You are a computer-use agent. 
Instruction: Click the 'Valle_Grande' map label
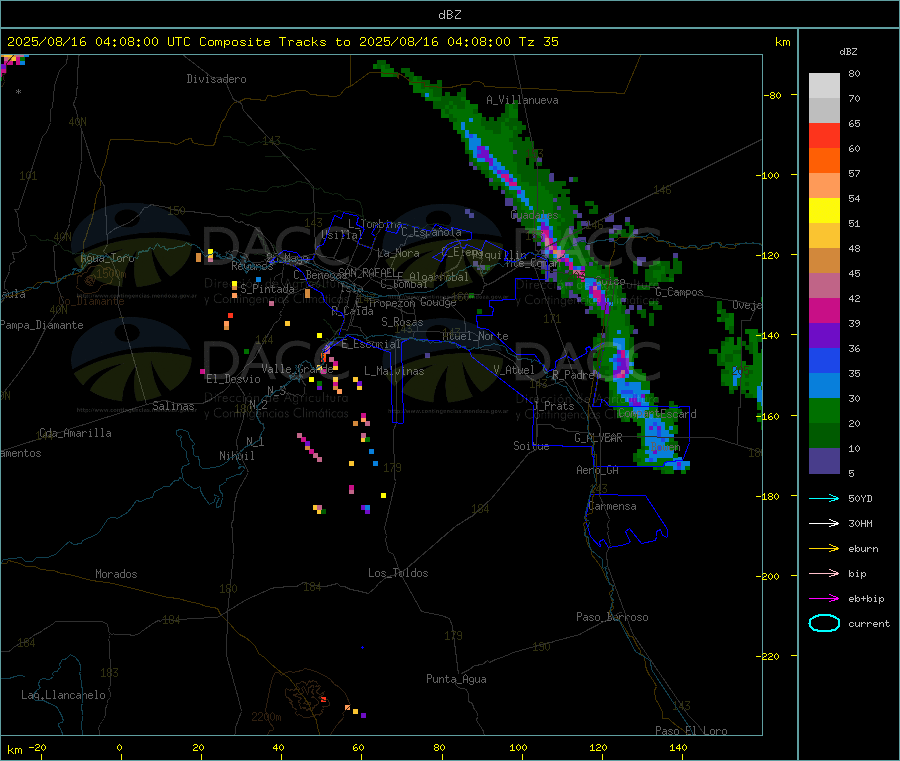click(x=297, y=368)
